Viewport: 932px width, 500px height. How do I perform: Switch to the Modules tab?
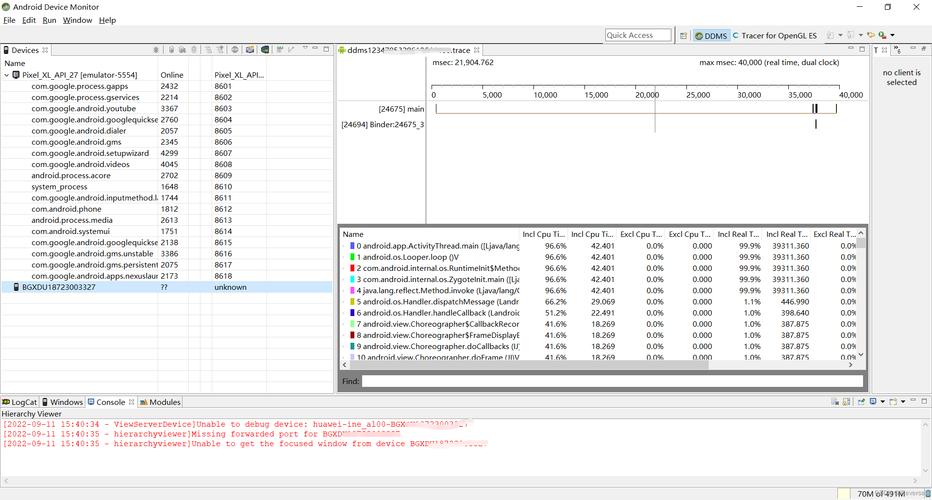click(x=160, y=402)
